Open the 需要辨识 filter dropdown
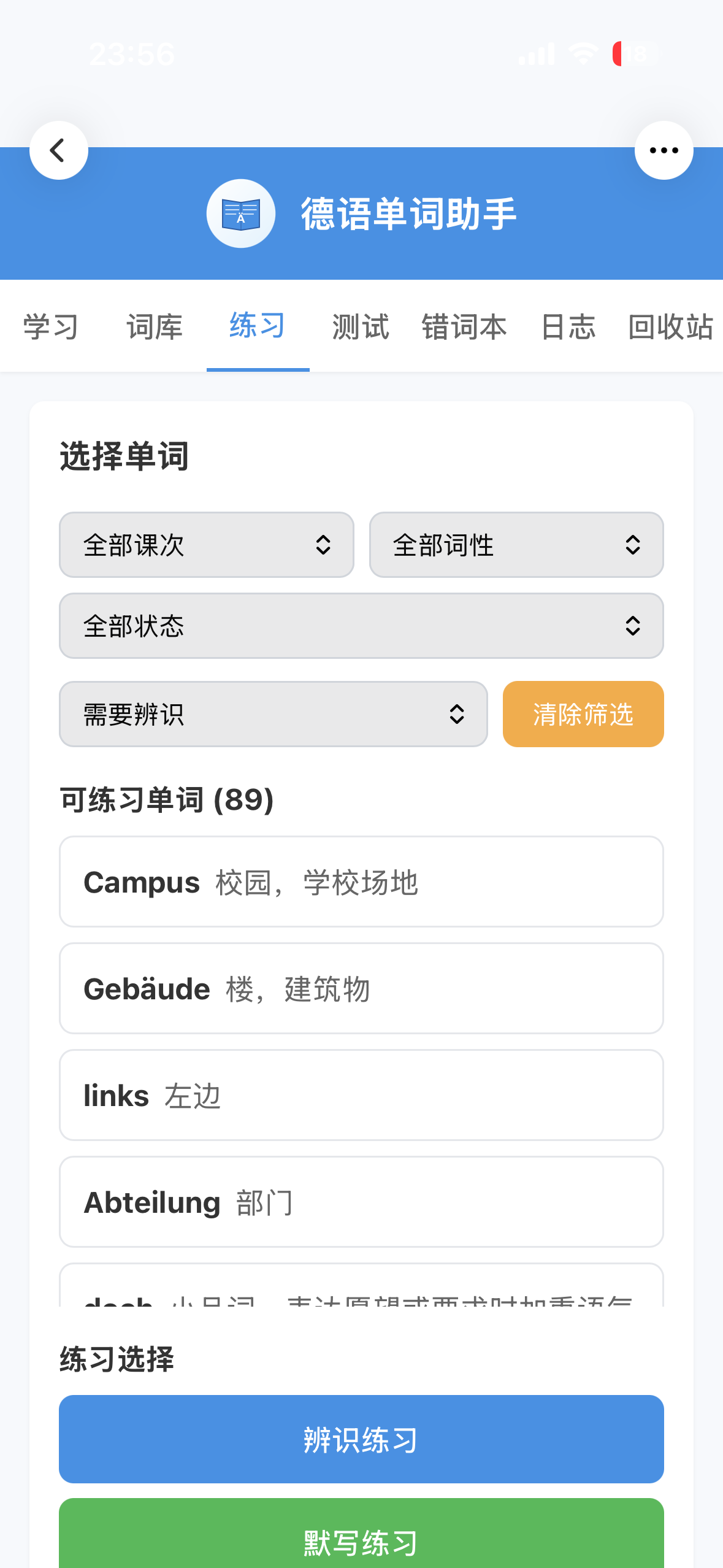723x1568 pixels. tap(273, 714)
